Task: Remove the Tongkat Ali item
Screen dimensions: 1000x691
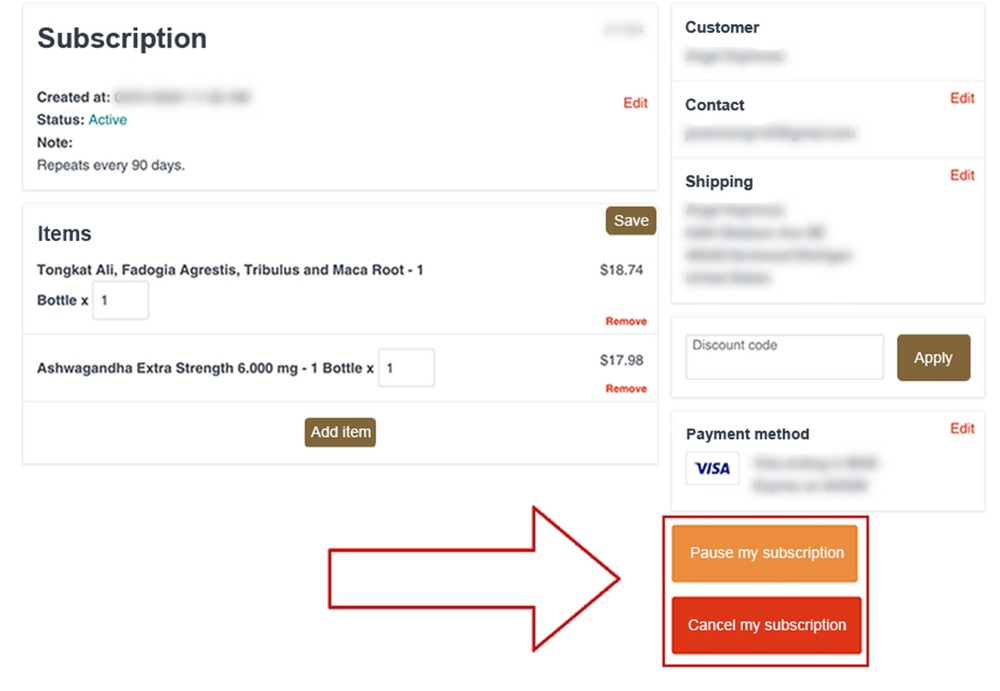Action: point(626,321)
